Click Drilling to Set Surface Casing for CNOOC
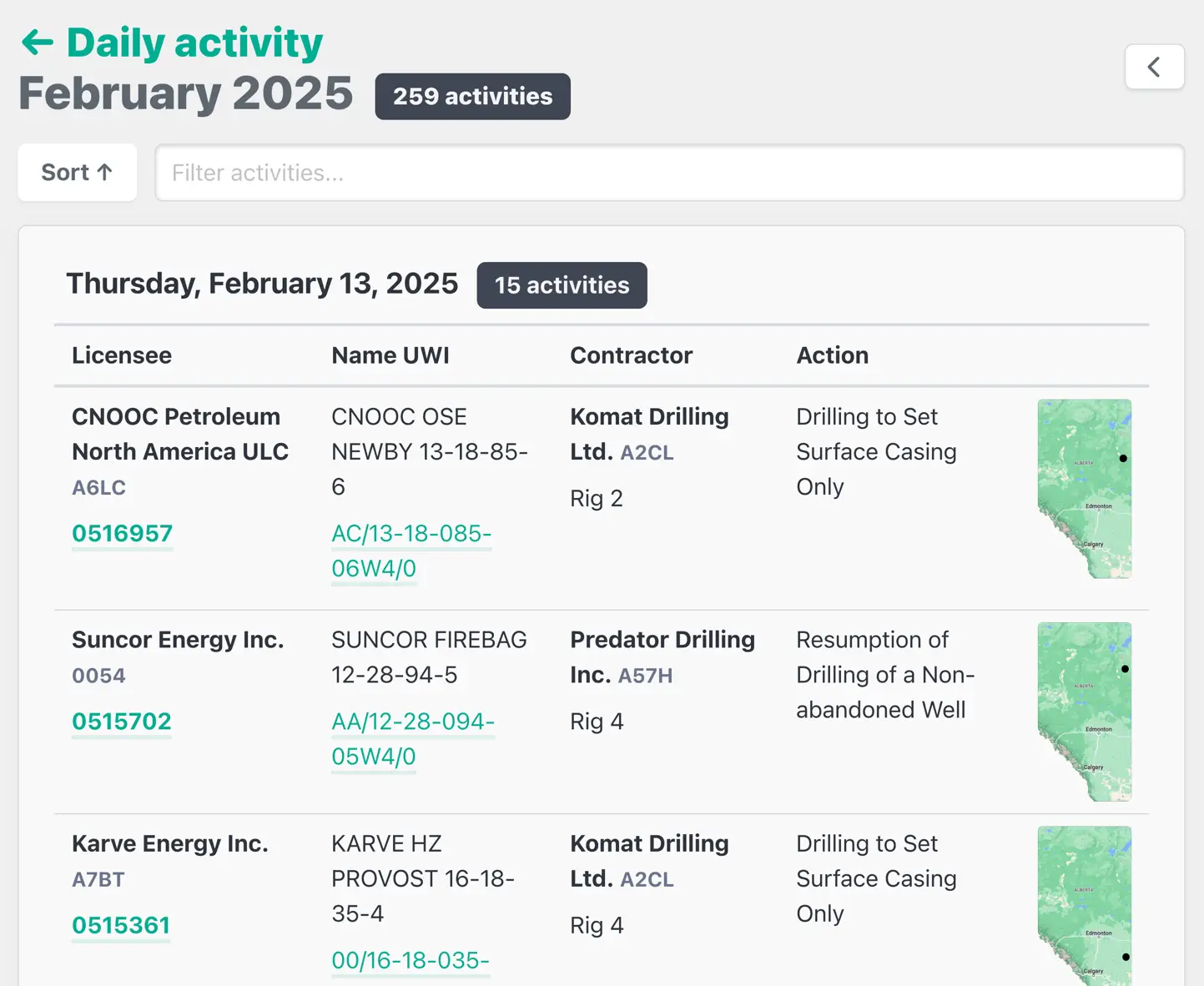1204x986 pixels. pyautogui.click(x=876, y=451)
